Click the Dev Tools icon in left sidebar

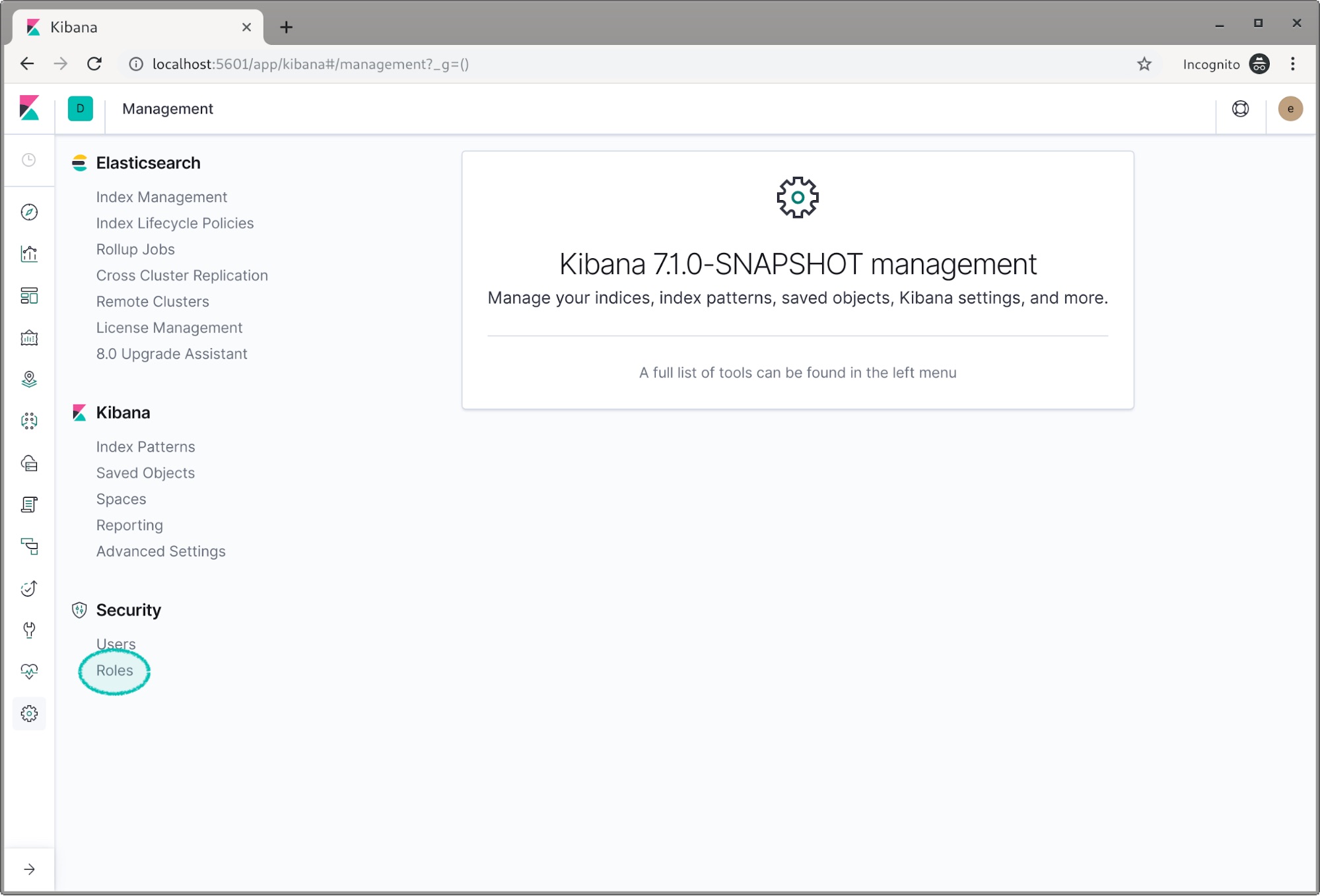pyautogui.click(x=29, y=629)
